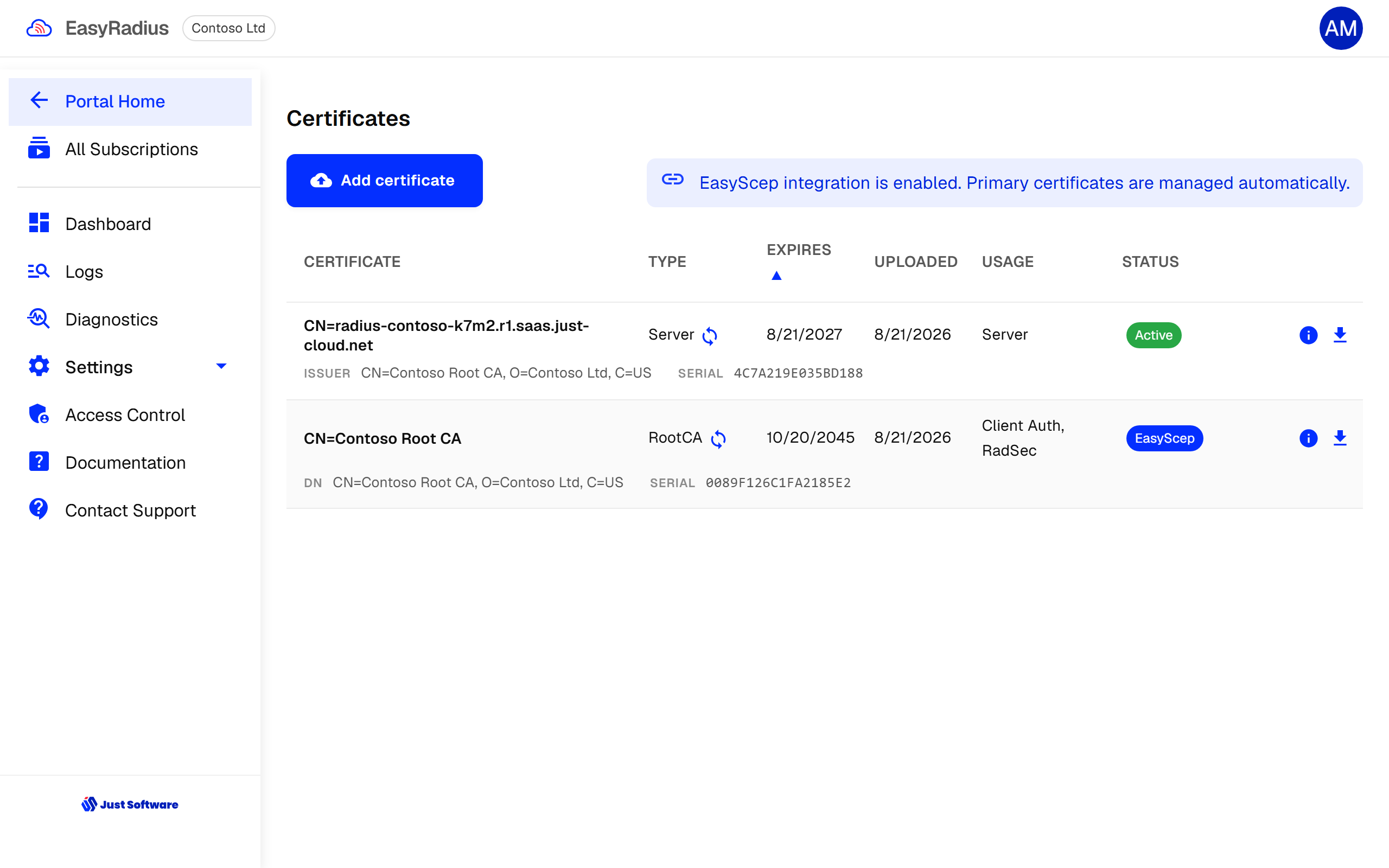This screenshot has width=1389, height=868.
Task: Click the Add certificate button
Action: coord(385,180)
